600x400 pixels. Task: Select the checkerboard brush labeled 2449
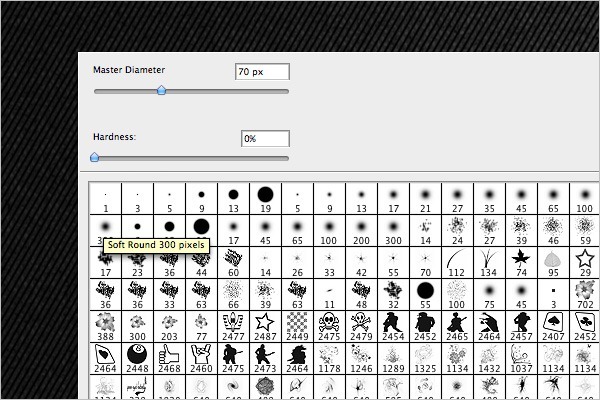297,327
